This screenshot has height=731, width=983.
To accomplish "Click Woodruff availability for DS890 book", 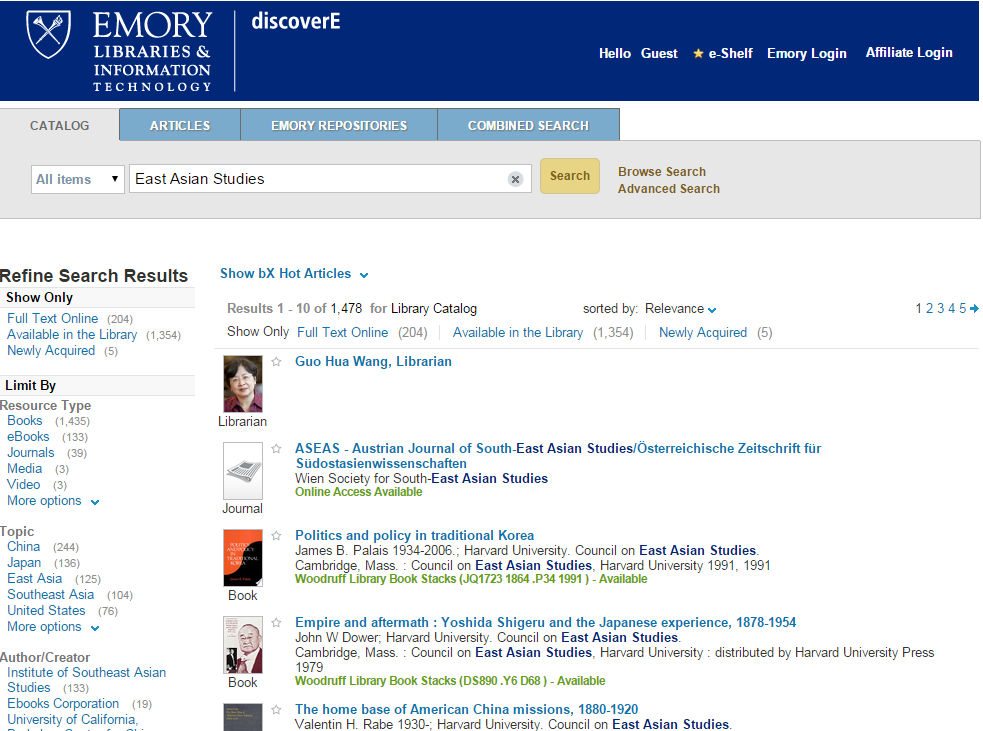I will 450,681.
